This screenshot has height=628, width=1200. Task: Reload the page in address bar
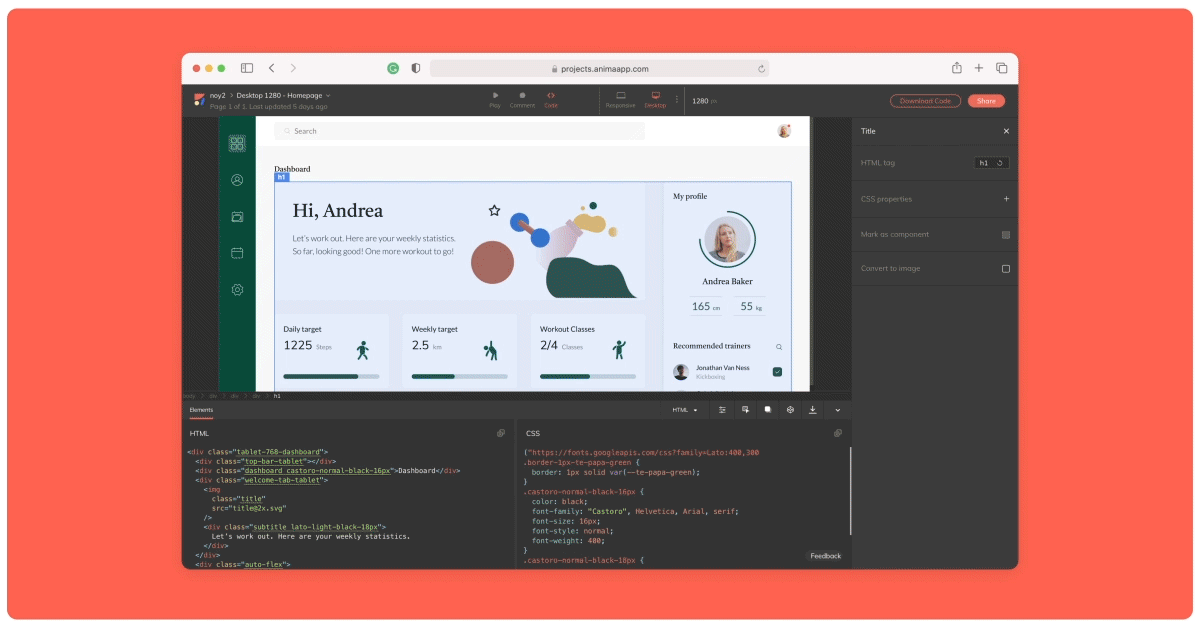[761, 69]
